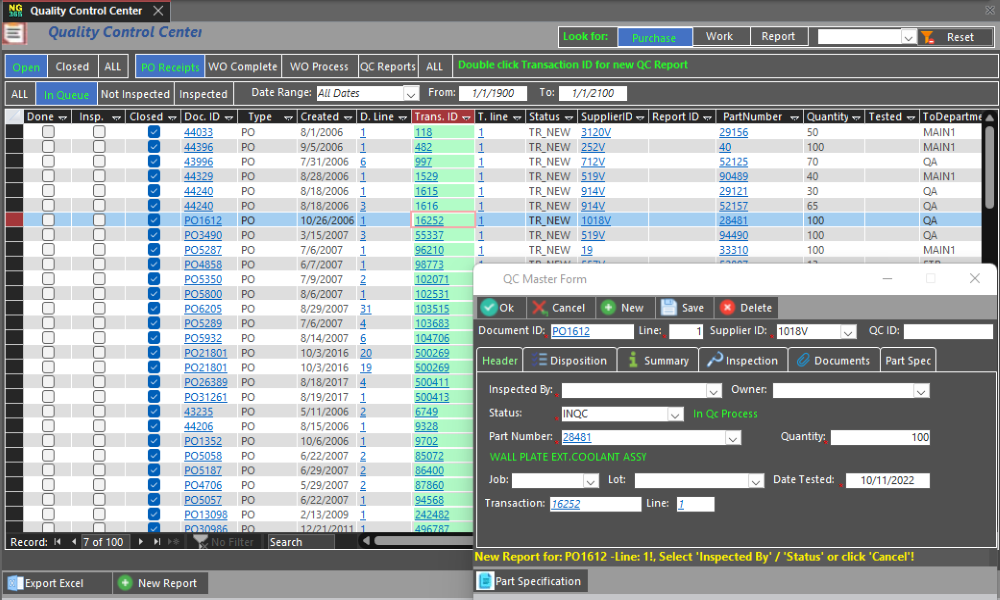Open the Inspection tab
This screenshot has width=1000, height=600.
743,361
